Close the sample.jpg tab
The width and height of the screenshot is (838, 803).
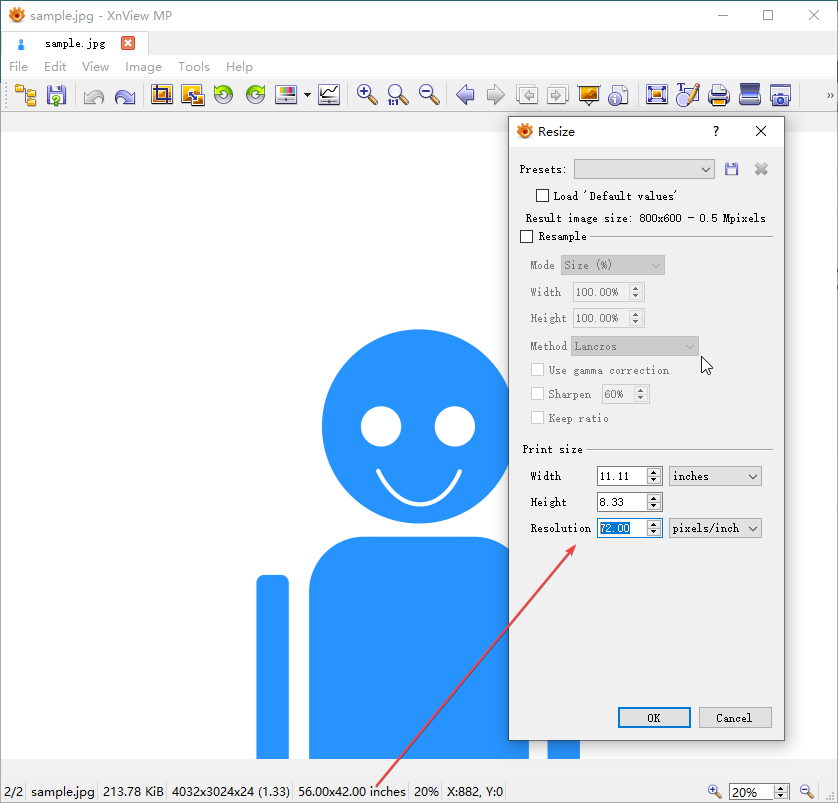(x=128, y=43)
